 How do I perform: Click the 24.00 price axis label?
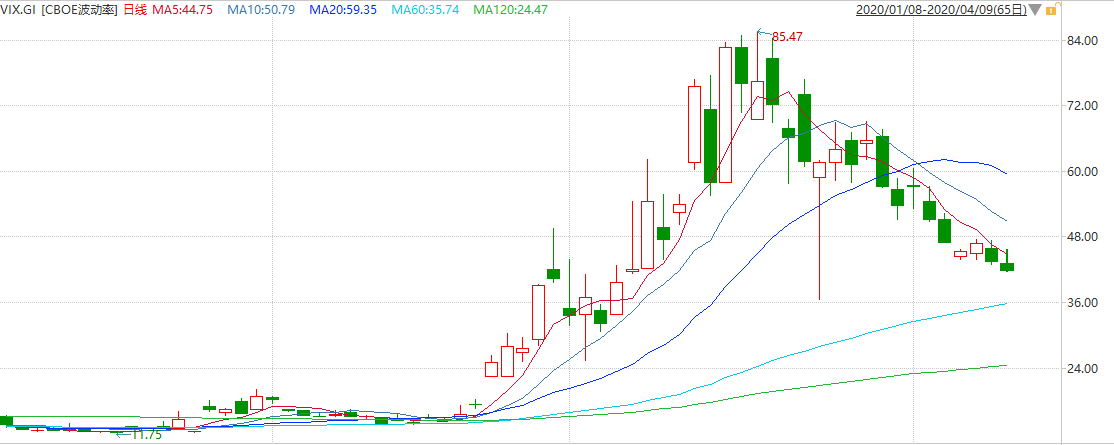[1083, 368]
